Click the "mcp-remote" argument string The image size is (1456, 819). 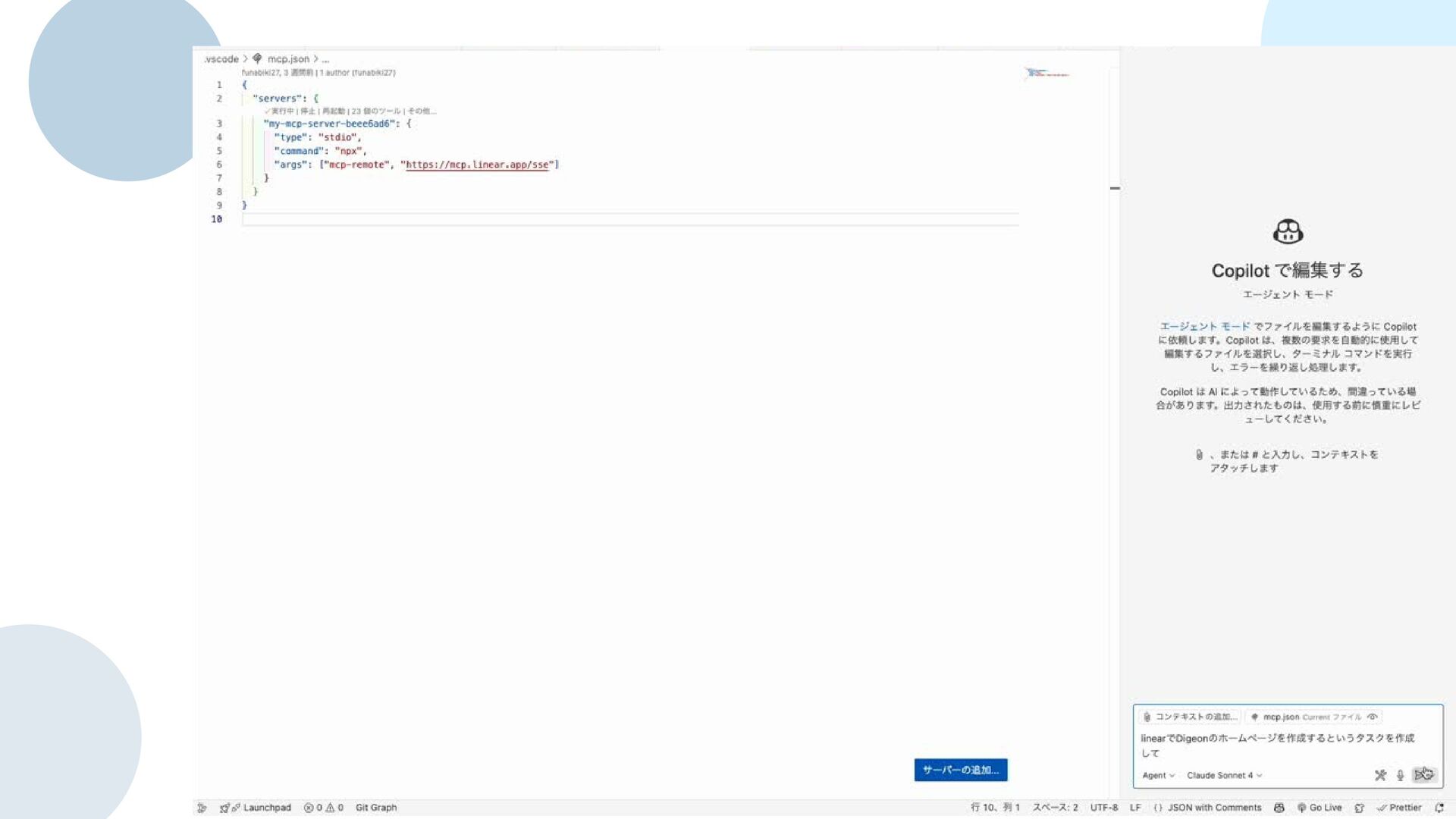[356, 165]
